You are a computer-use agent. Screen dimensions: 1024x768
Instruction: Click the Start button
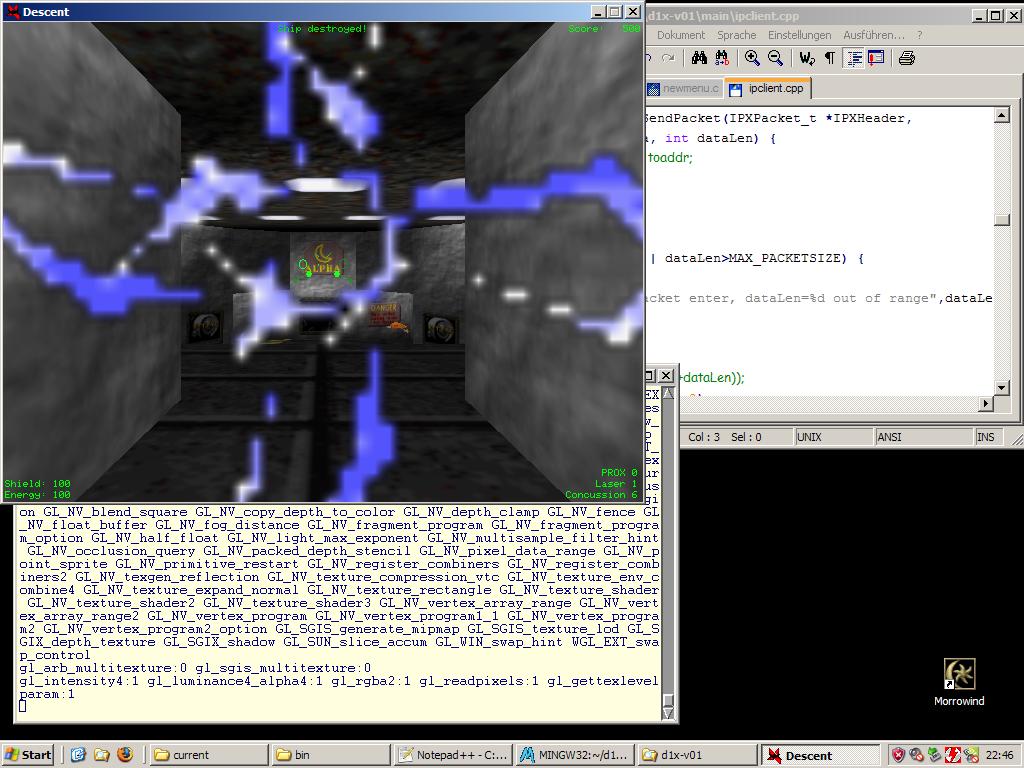28,755
